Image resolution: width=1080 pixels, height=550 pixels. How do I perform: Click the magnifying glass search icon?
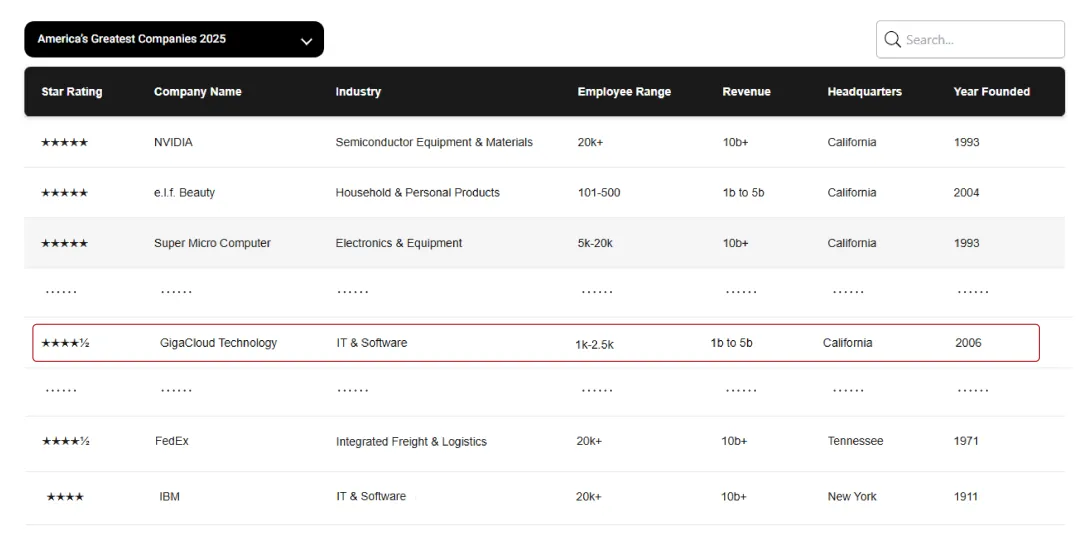[x=892, y=40]
